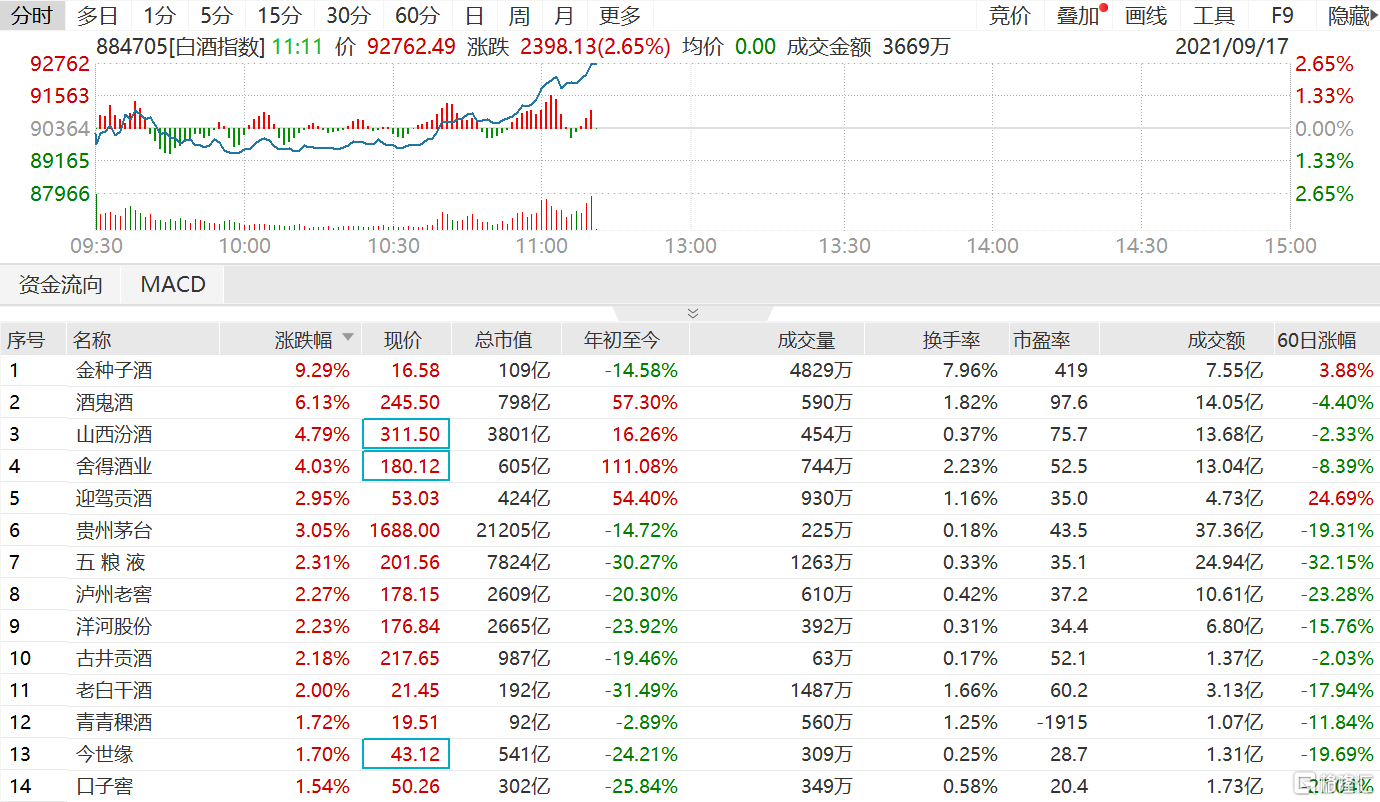Select the 口子窖 stock row

point(690,786)
